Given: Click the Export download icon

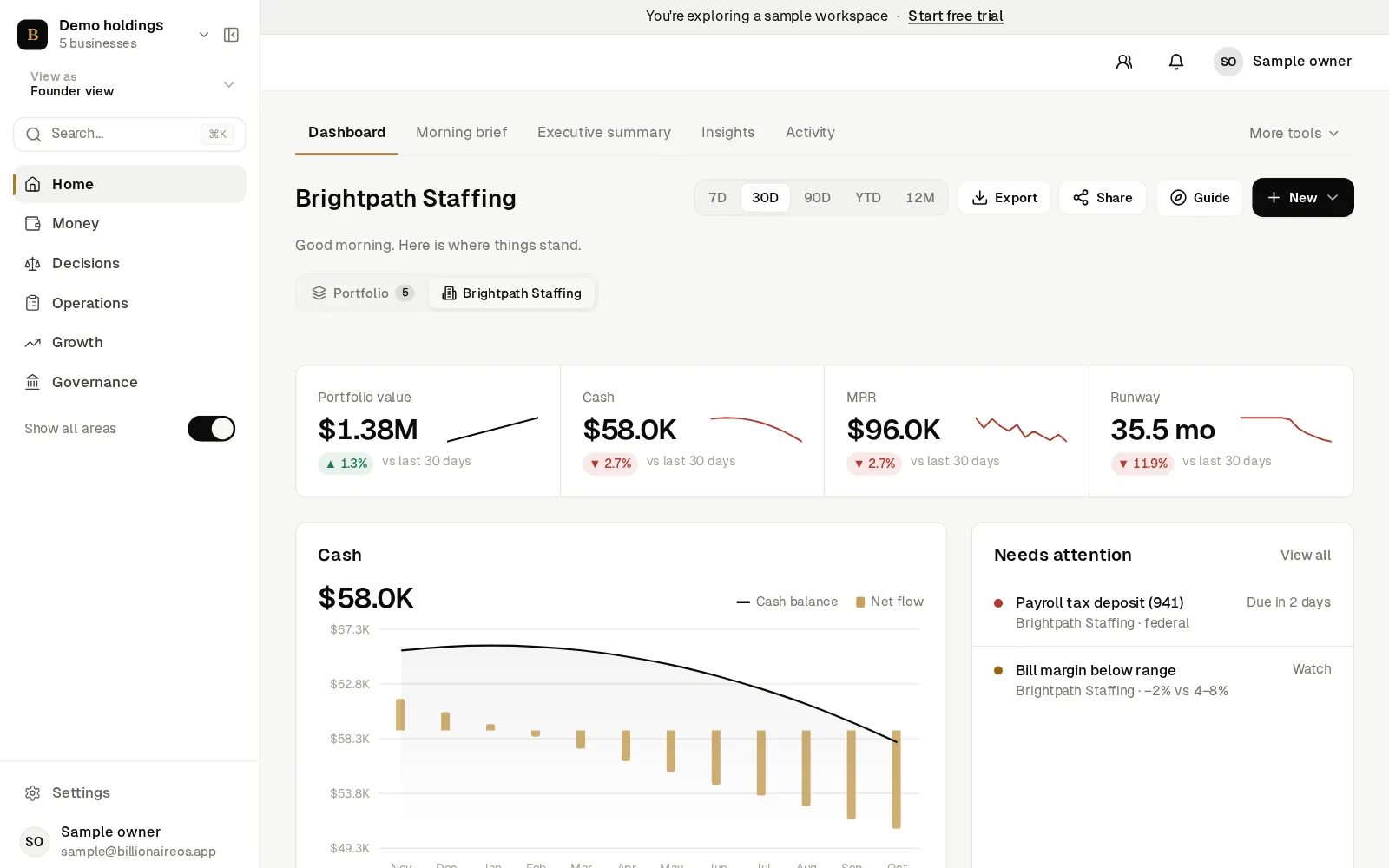Looking at the screenshot, I should click(x=980, y=198).
